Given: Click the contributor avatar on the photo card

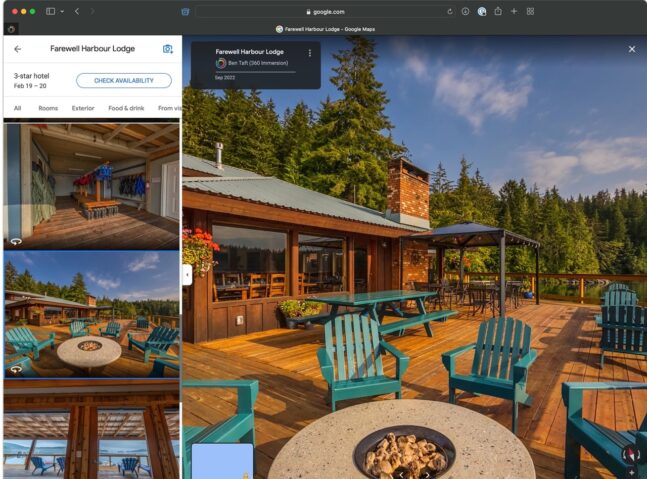Looking at the screenshot, I should [221, 63].
